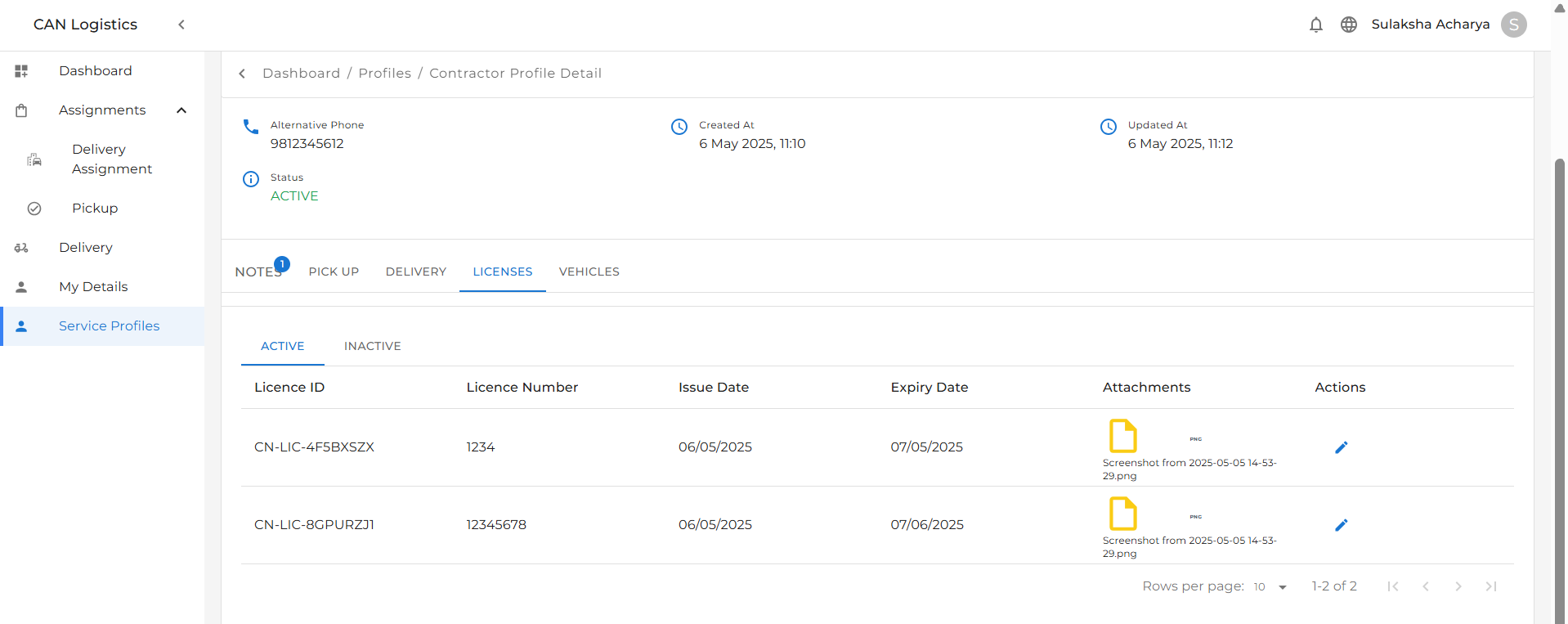The image size is (1568, 624).
Task: Open attachment file icon for licence 12345678
Action: [1123, 514]
